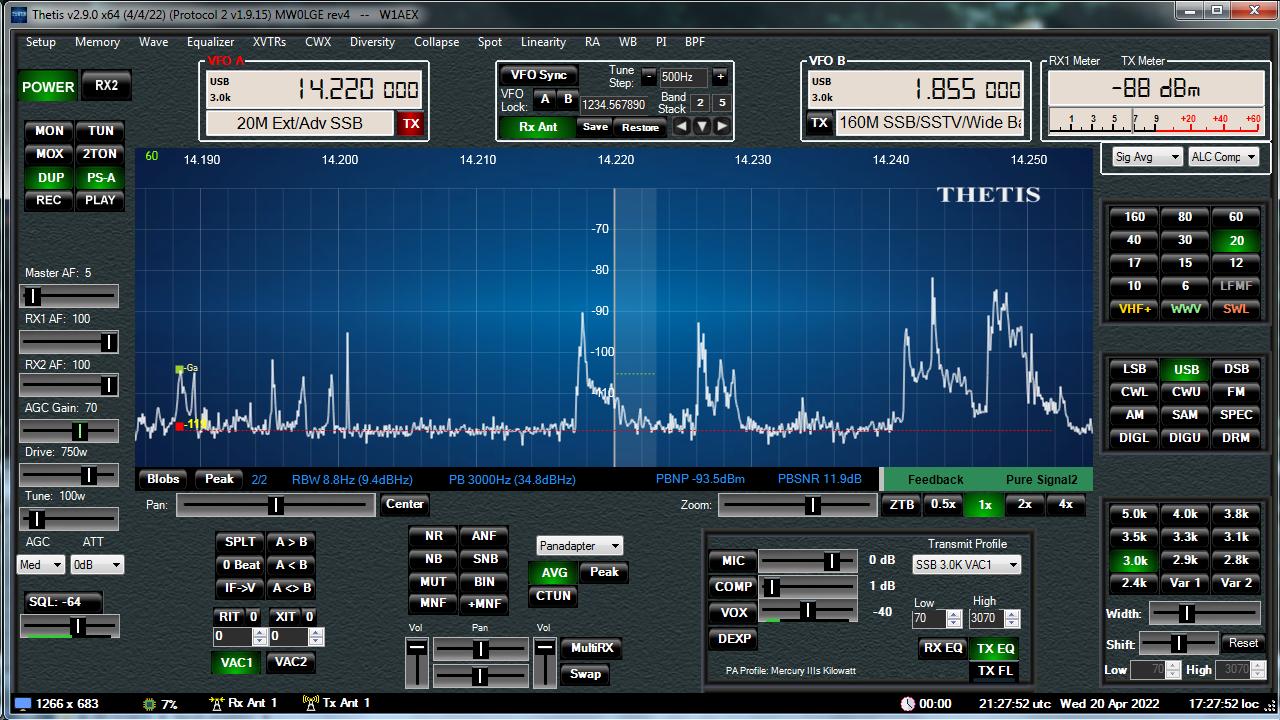This screenshot has width=1280, height=720.
Task: Increase tune step with plus button
Action: tap(719, 77)
